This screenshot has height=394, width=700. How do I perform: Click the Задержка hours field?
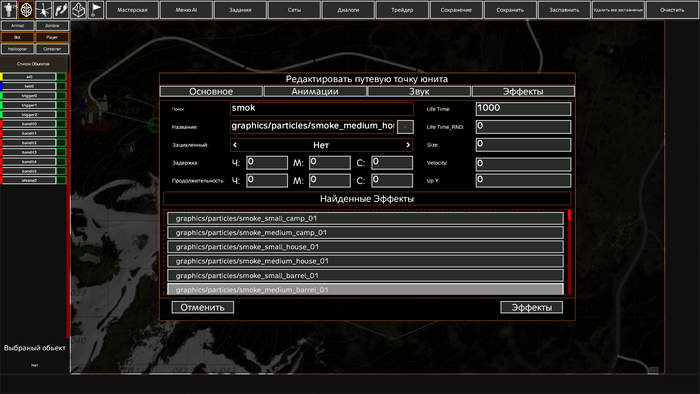pyautogui.click(x=267, y=162)
